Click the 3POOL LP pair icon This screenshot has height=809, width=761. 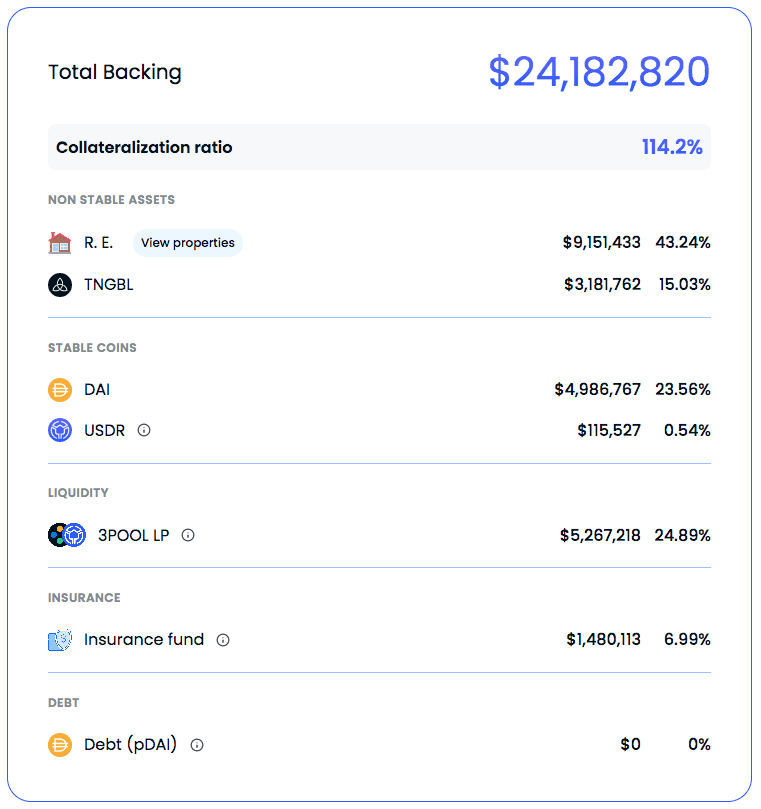pyautogui.click(x=66, y=535)
